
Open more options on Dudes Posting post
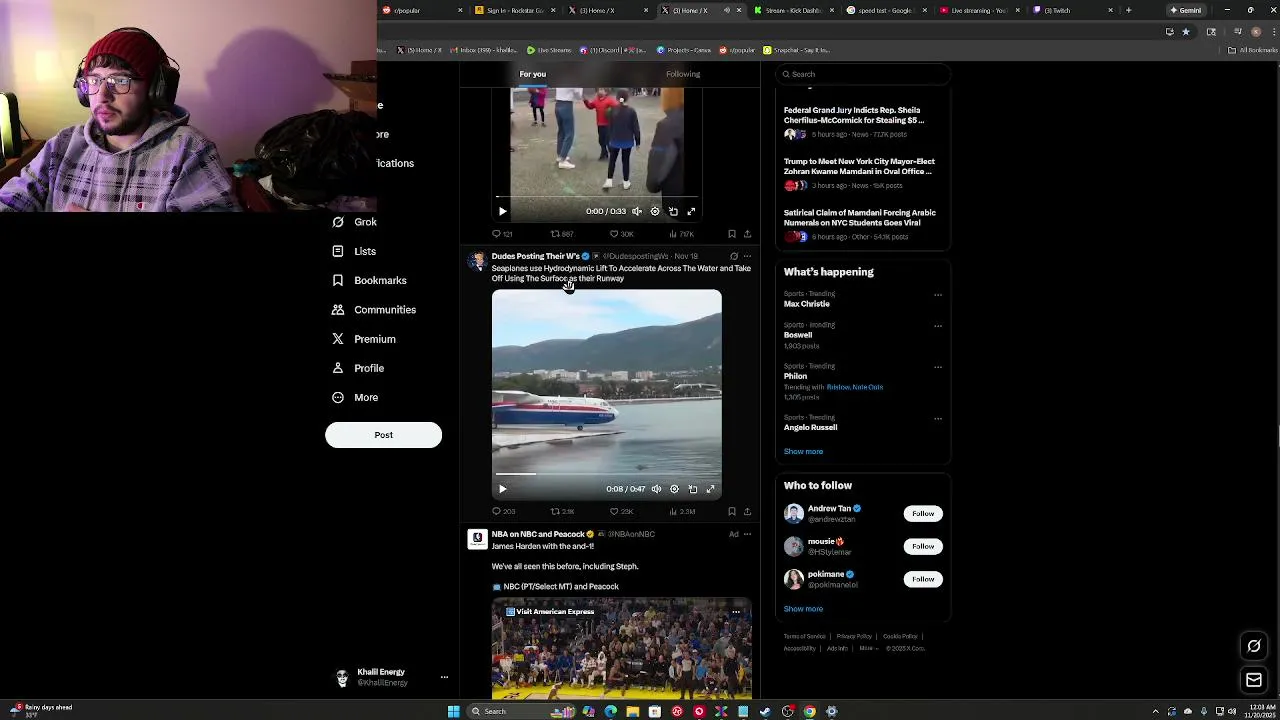tap(747, 256)
